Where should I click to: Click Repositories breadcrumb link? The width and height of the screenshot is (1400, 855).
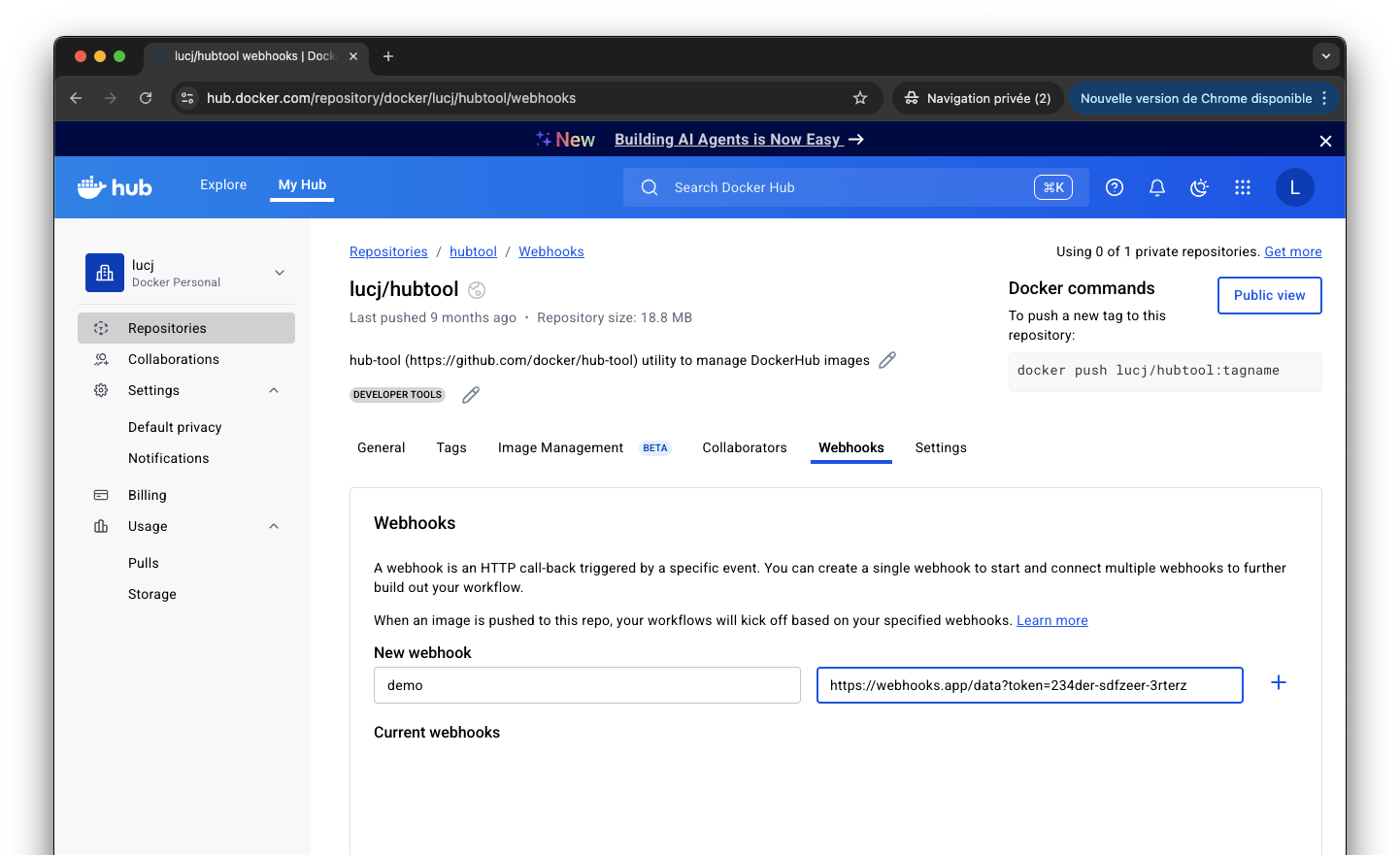pos(388,251)
